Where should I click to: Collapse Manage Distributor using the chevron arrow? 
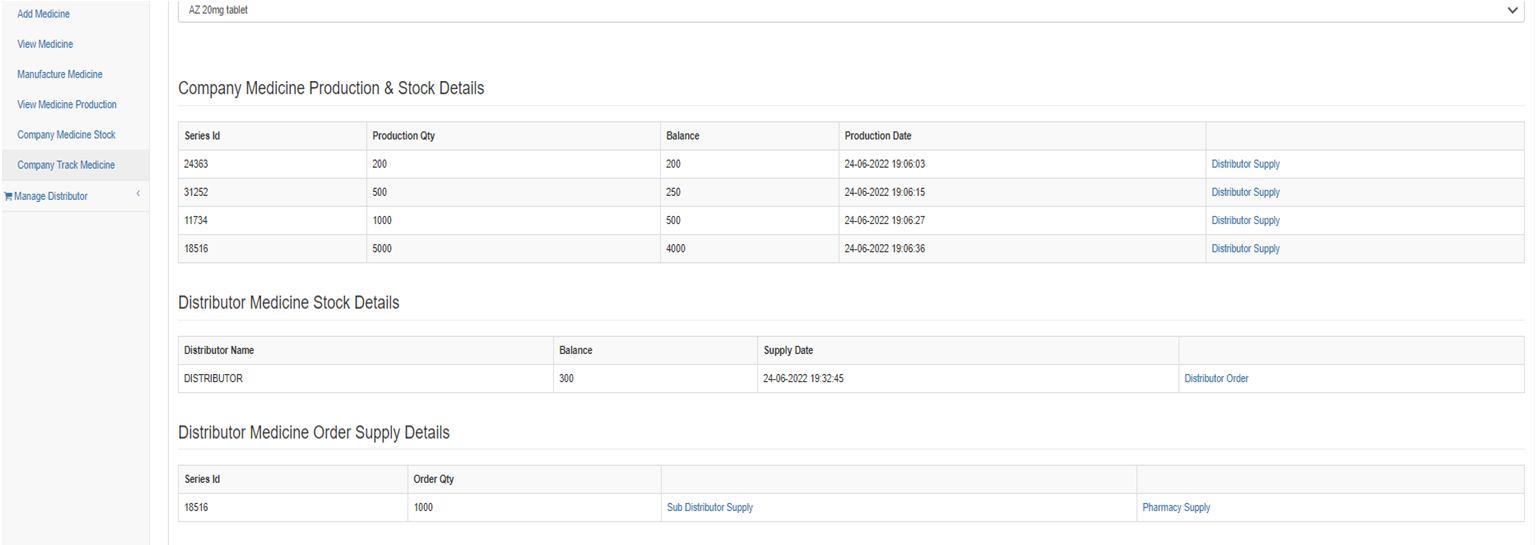(x=138, y=194)
